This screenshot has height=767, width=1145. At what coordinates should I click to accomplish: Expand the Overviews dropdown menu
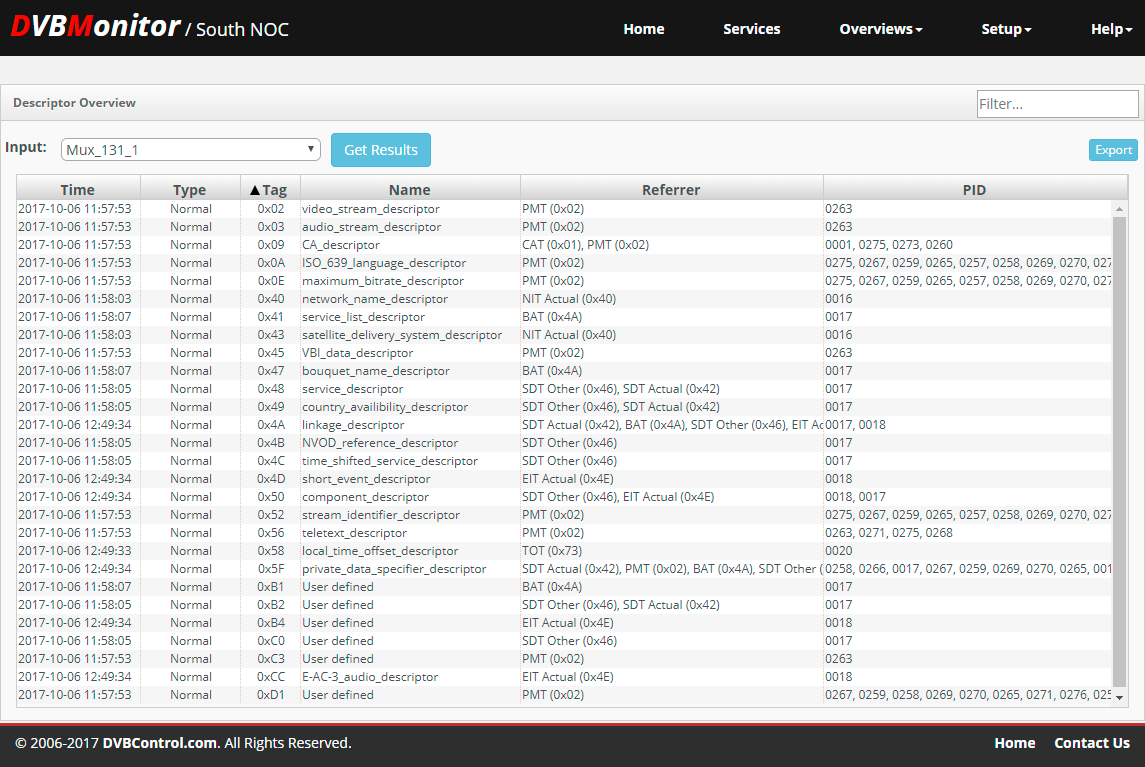point(881,29)
